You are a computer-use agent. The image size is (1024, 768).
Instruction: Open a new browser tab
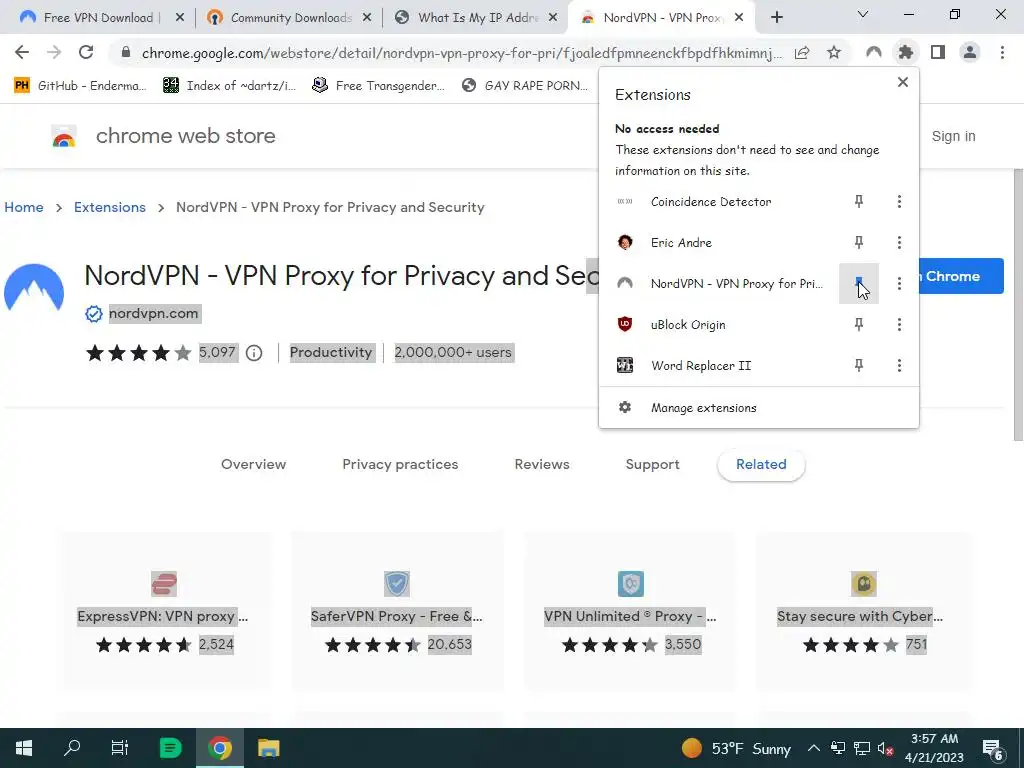point(776,18)
